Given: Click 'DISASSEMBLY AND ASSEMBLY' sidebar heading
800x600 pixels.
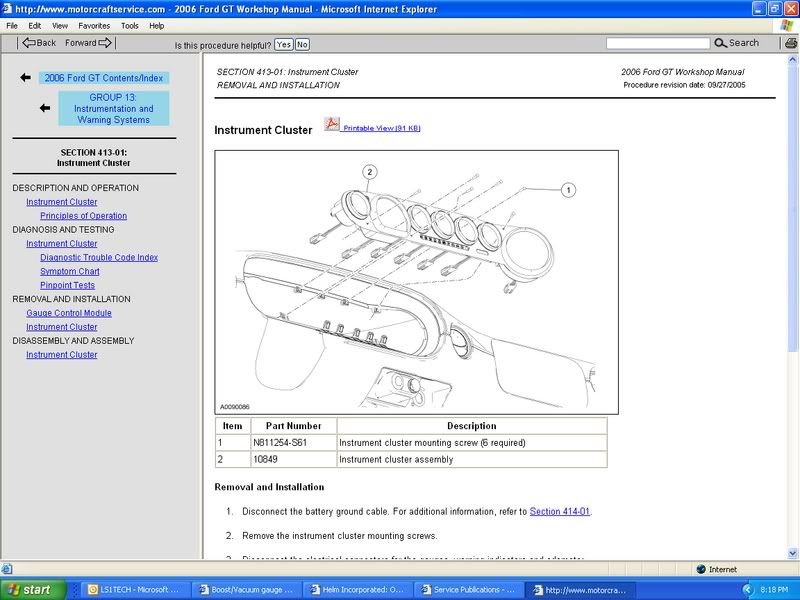Looking at the screenshot, I should pyautogui.click(x=73, y=341).
